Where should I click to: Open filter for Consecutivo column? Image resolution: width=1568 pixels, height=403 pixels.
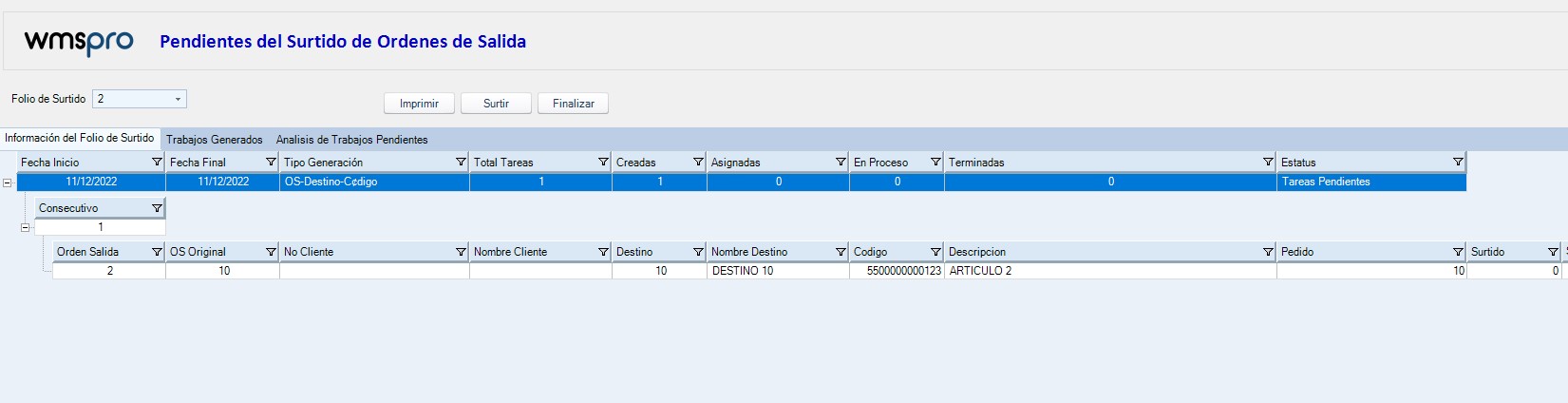click(x=157, y=208)
